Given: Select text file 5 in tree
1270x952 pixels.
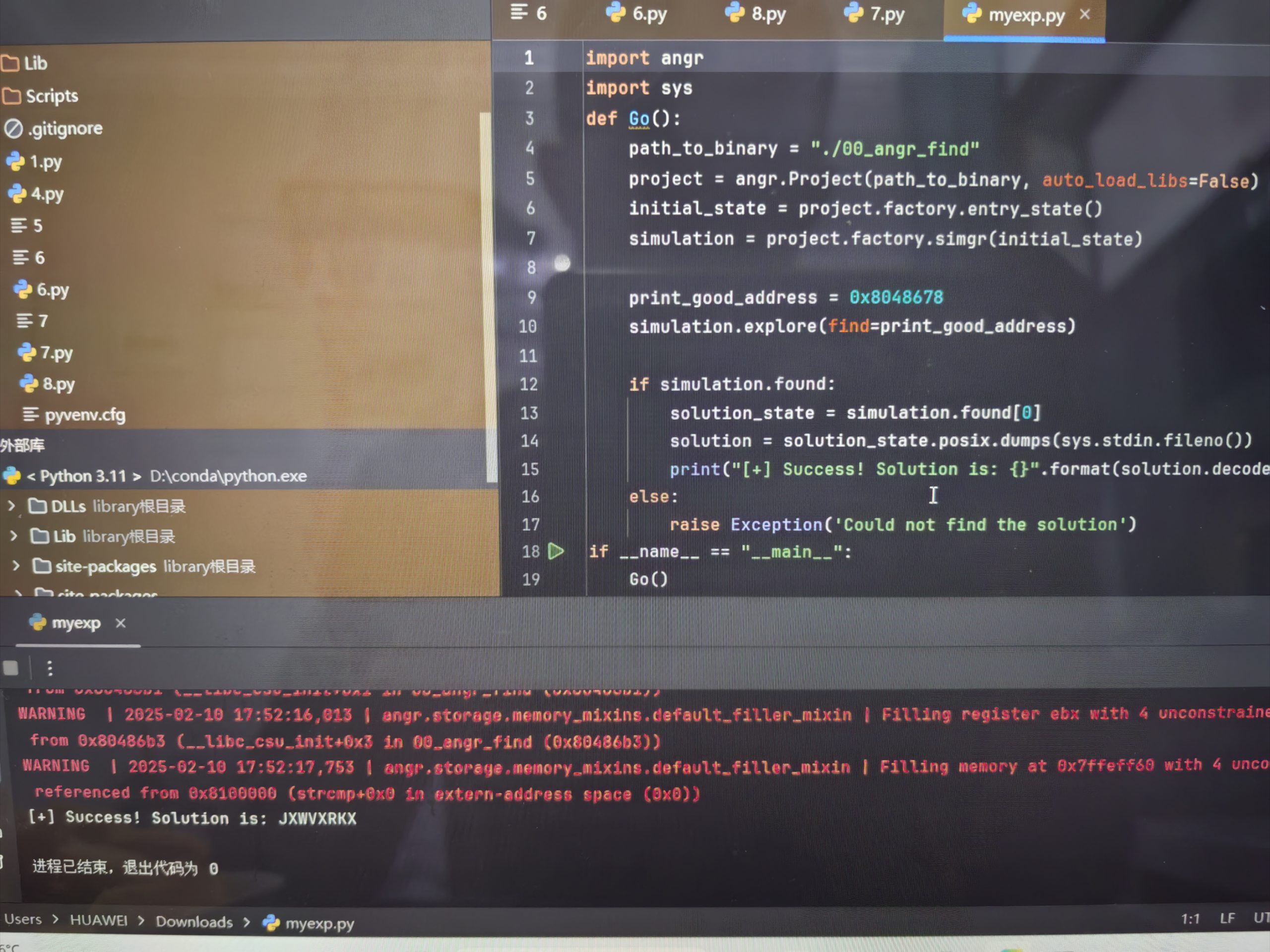Looking at the screenshot, I should (26, 226).
